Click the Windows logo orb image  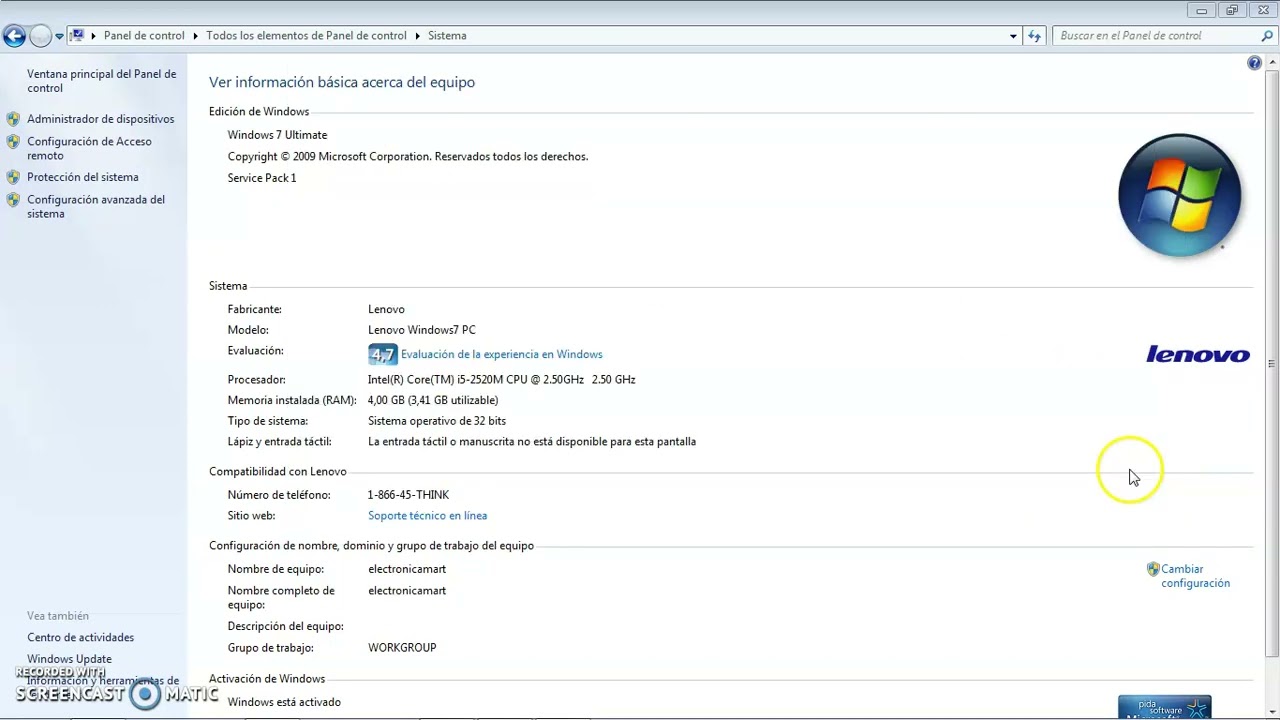(x=1180, y=195)
